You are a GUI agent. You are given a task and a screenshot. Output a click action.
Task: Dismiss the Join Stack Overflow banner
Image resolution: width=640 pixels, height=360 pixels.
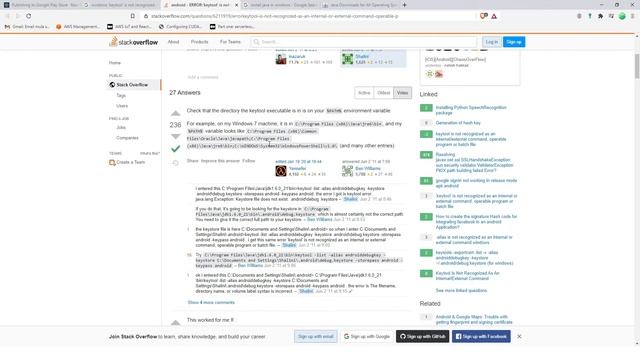click(519, 336)
